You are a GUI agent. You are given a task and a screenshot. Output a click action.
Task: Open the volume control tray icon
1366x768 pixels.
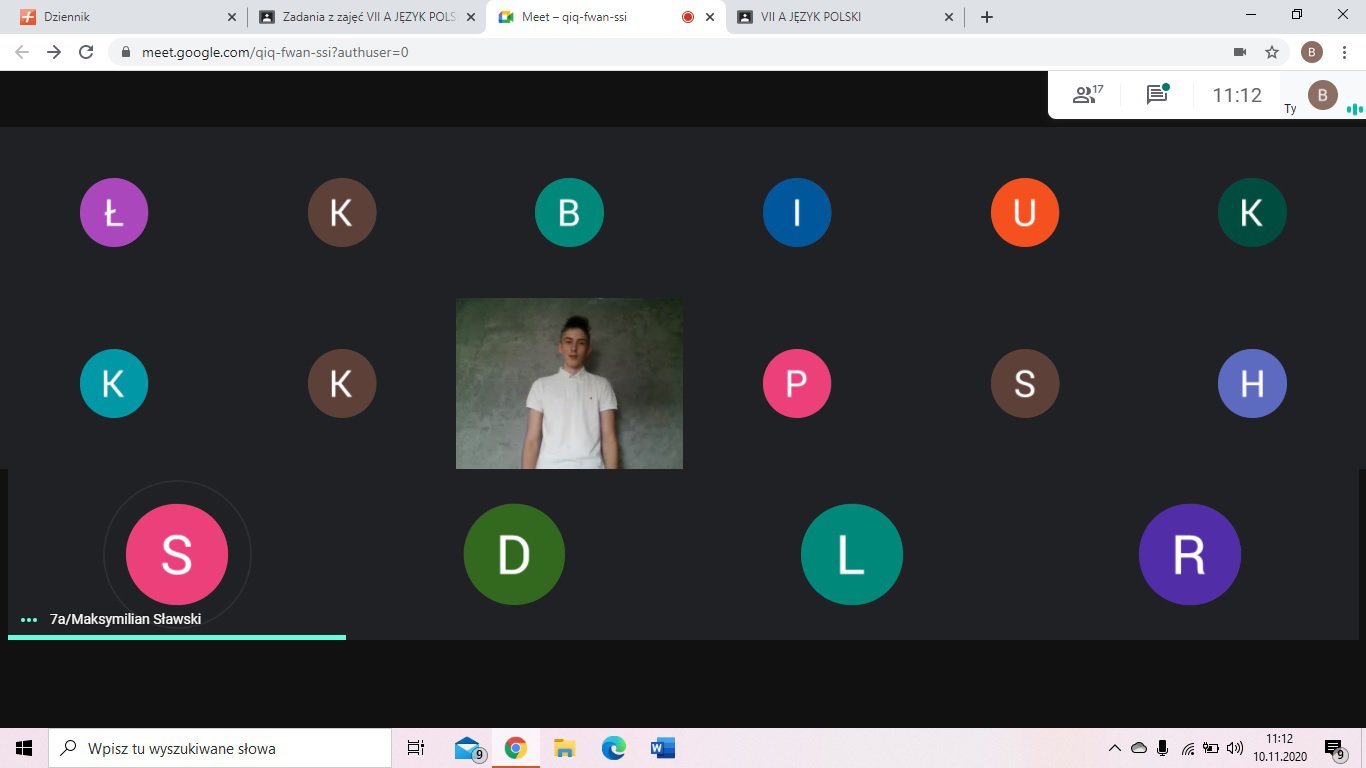[x=1235, y=748]
